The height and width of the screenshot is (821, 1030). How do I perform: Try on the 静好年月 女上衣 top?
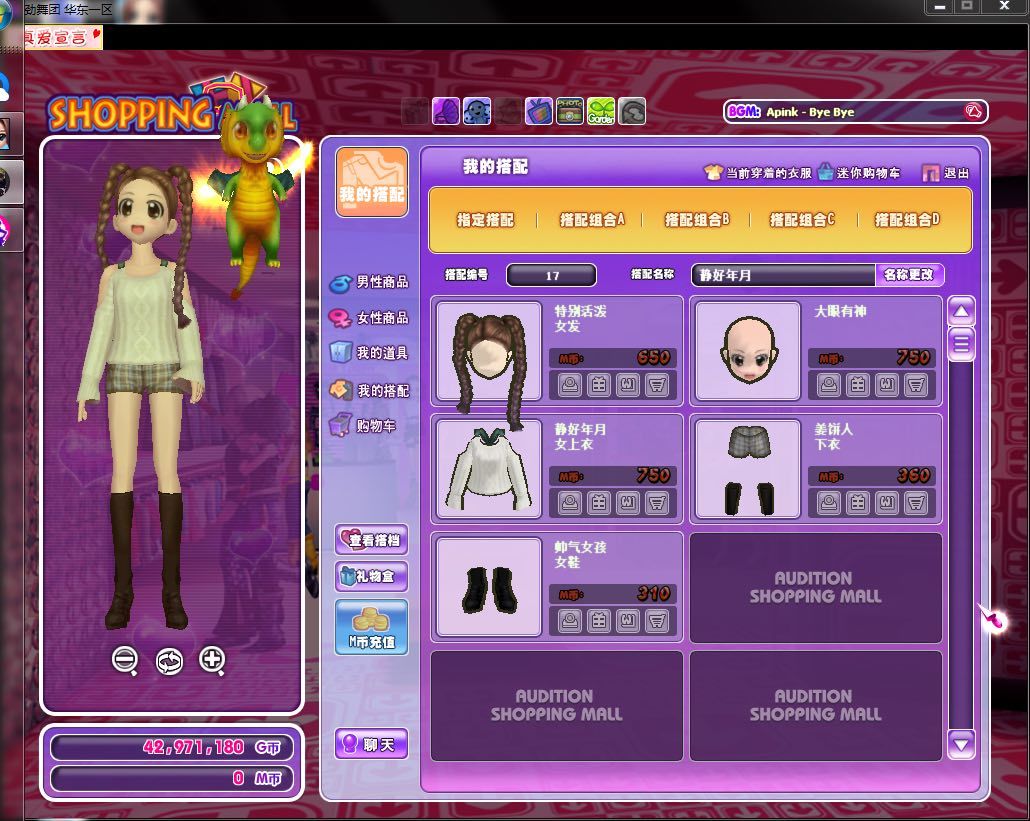click(570, 502)
